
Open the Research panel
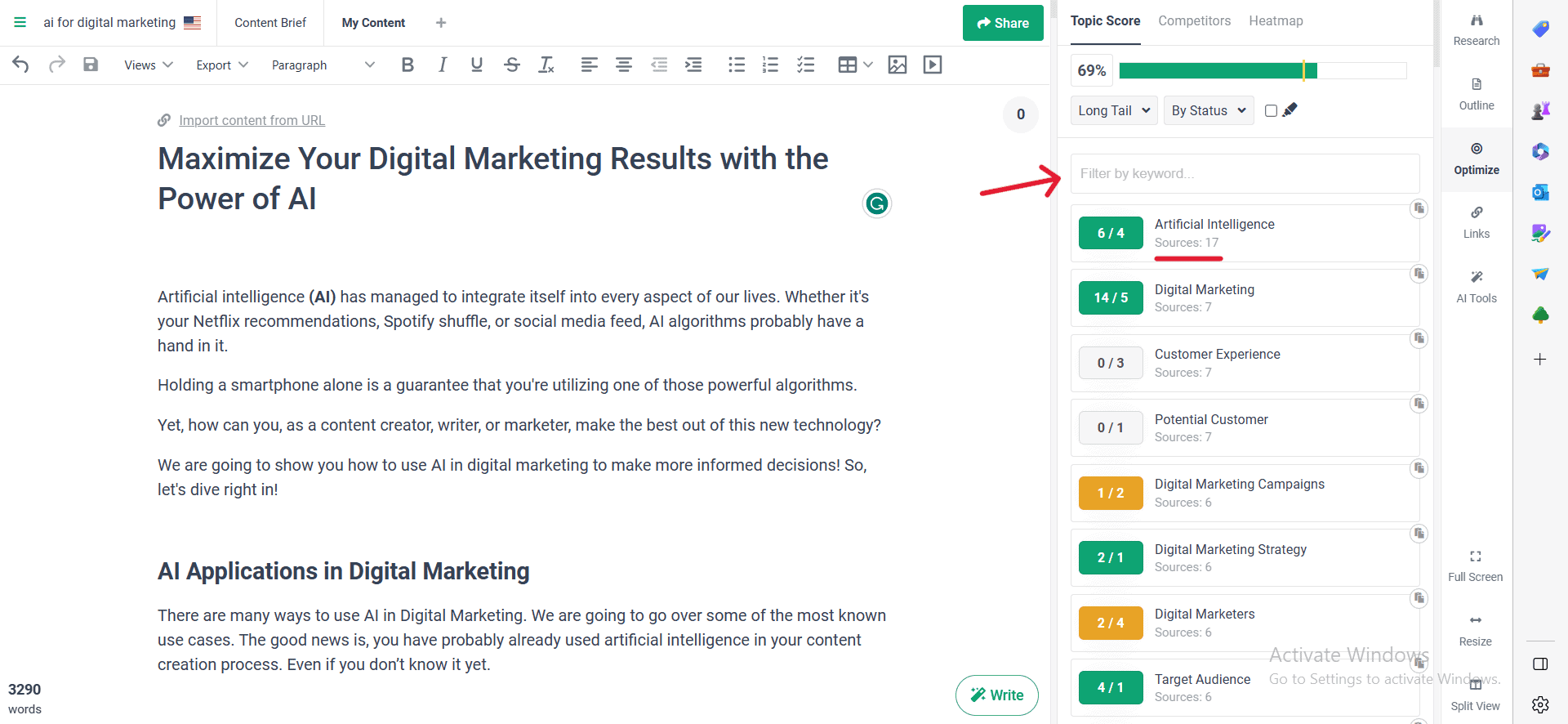click(x=1477, y=30)
